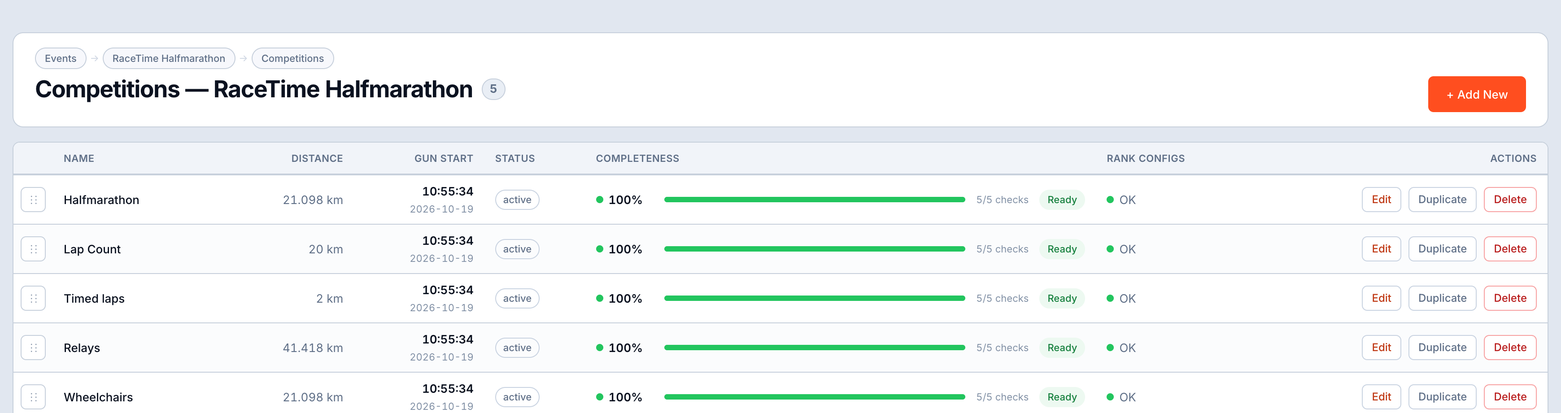Image resolution: width=1561 pixels, height=413 pixels.
Task: Click the Ready badge in Wheelchairs row
Action: coord(1062,397)
